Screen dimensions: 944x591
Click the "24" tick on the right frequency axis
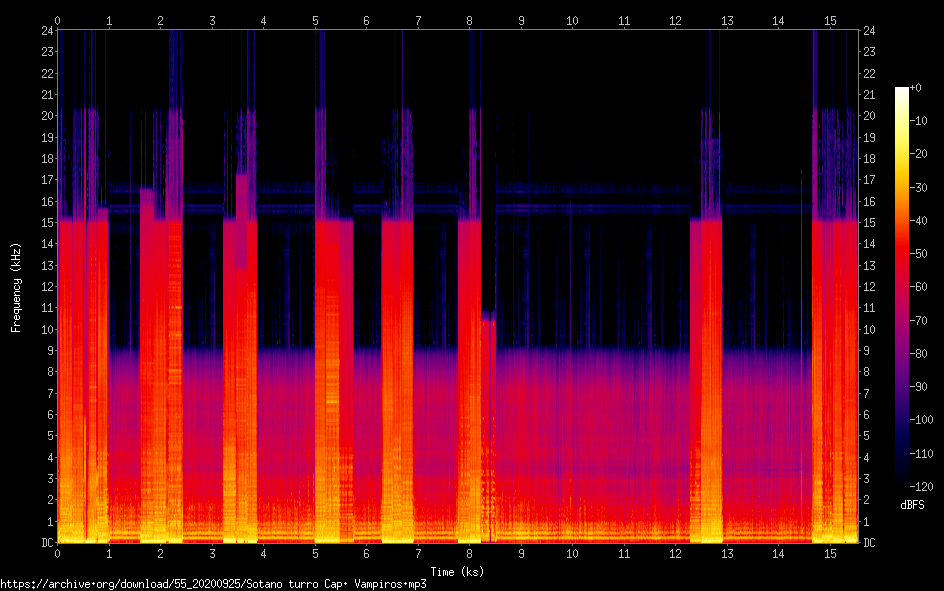[869, 31]
